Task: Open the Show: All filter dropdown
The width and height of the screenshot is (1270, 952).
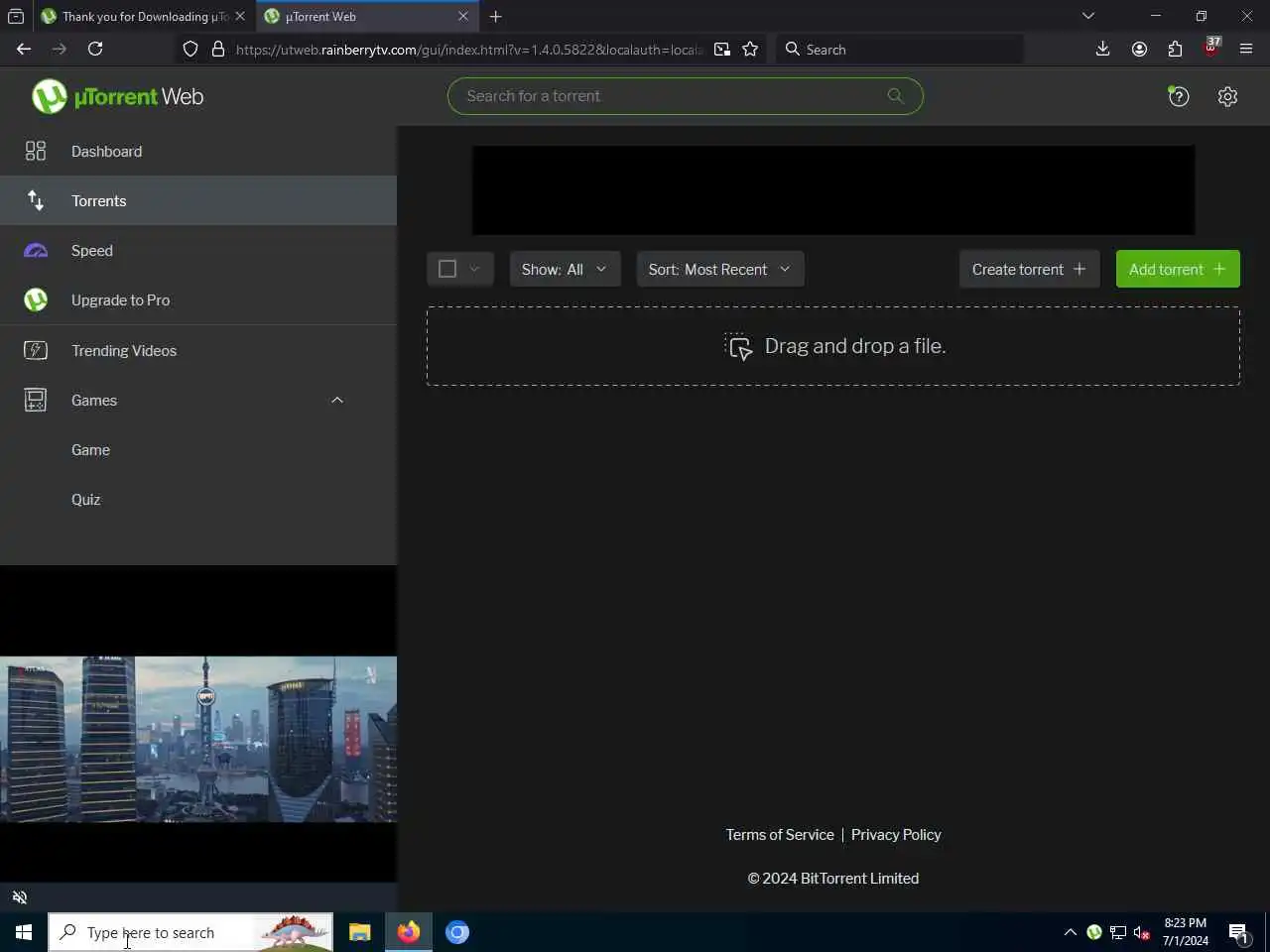Action: point(565,269)
